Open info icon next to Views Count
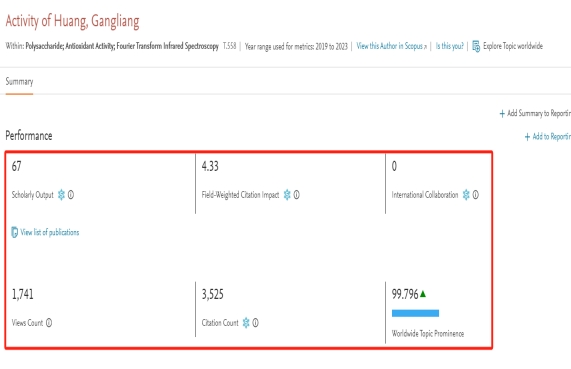The height and width of the screenshot is (369, 571). pos(49,323)
